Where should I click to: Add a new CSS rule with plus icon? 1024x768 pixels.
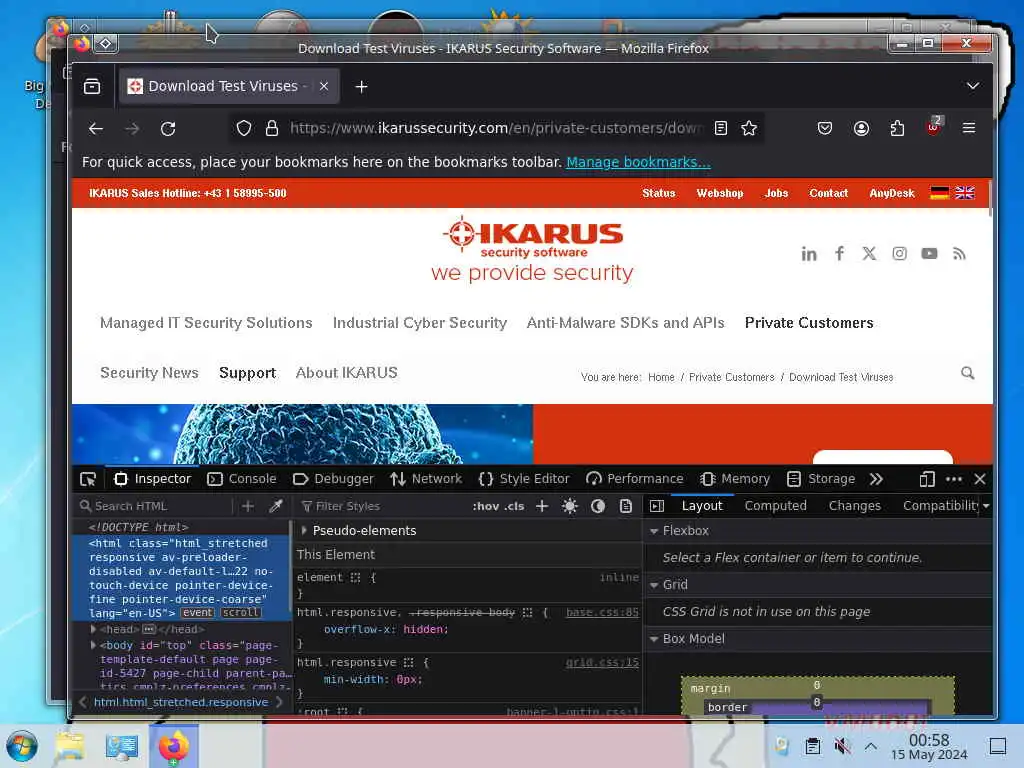(541, 506)
